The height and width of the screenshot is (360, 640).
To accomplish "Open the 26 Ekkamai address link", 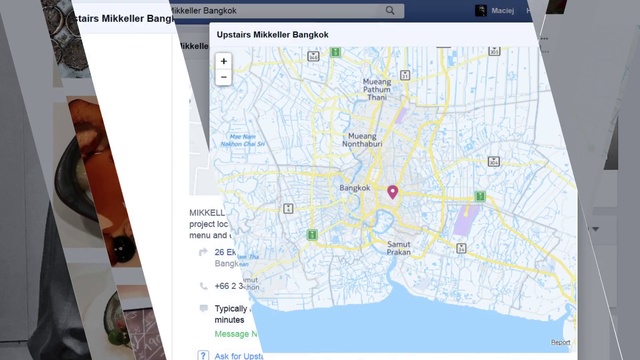I will pyautogui.click(x=225, y=252).
